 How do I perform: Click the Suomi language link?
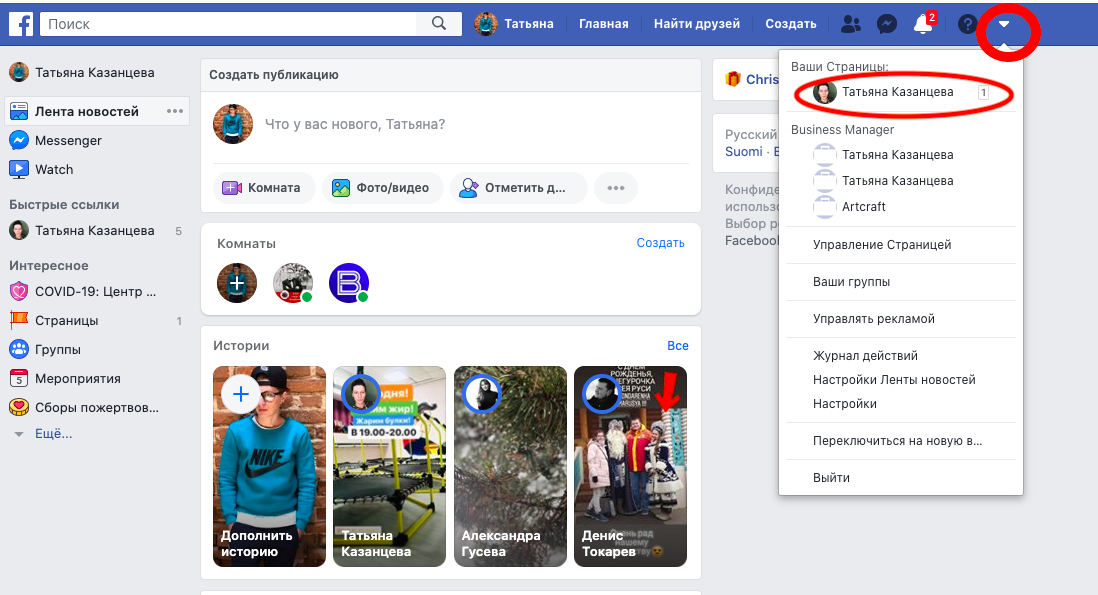744,152
